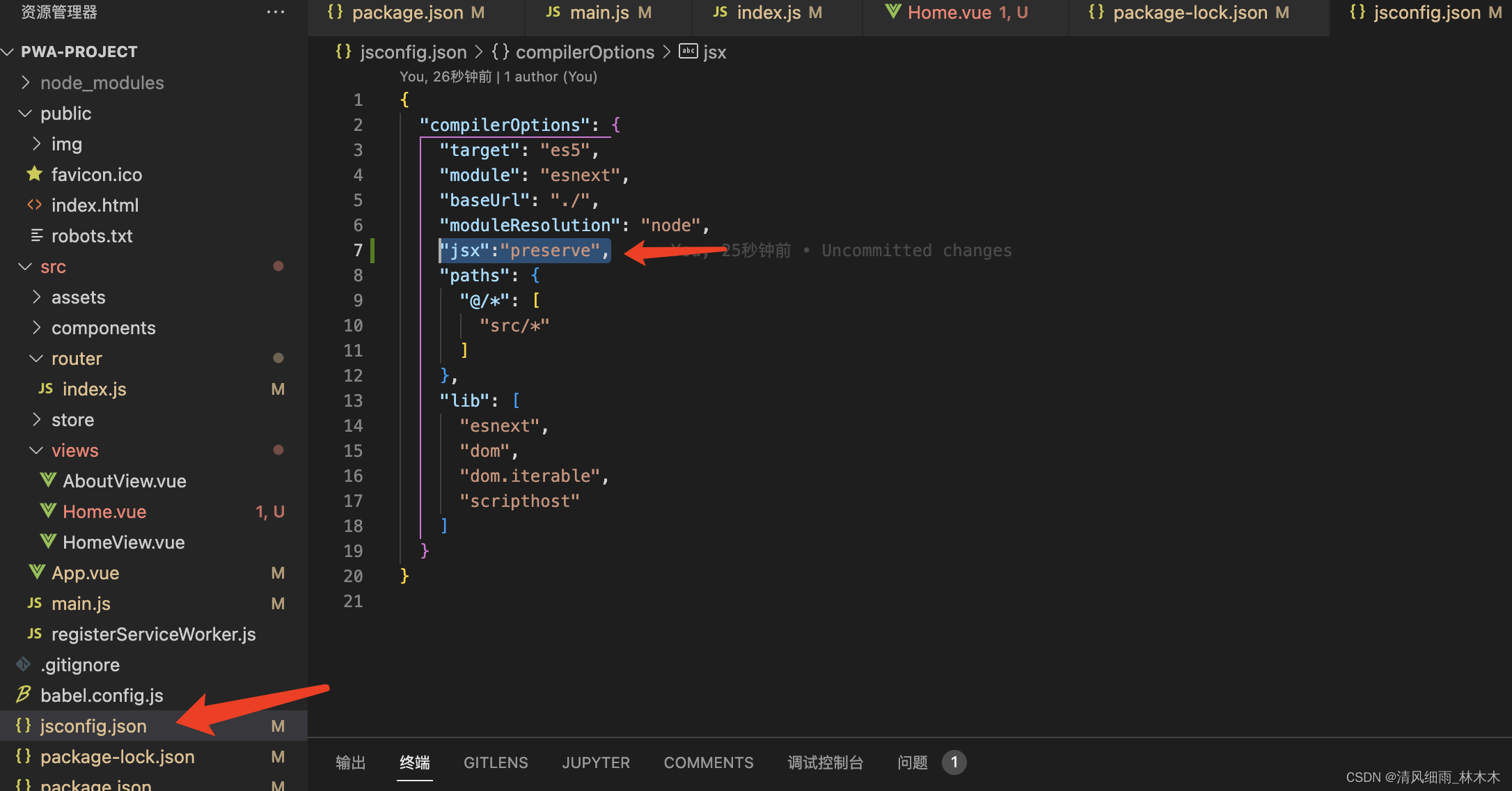Screen dimensions: 1512x791
Task: Open the GITLENS panel tab
Action: pyautogui.click(x=496, y=762)
